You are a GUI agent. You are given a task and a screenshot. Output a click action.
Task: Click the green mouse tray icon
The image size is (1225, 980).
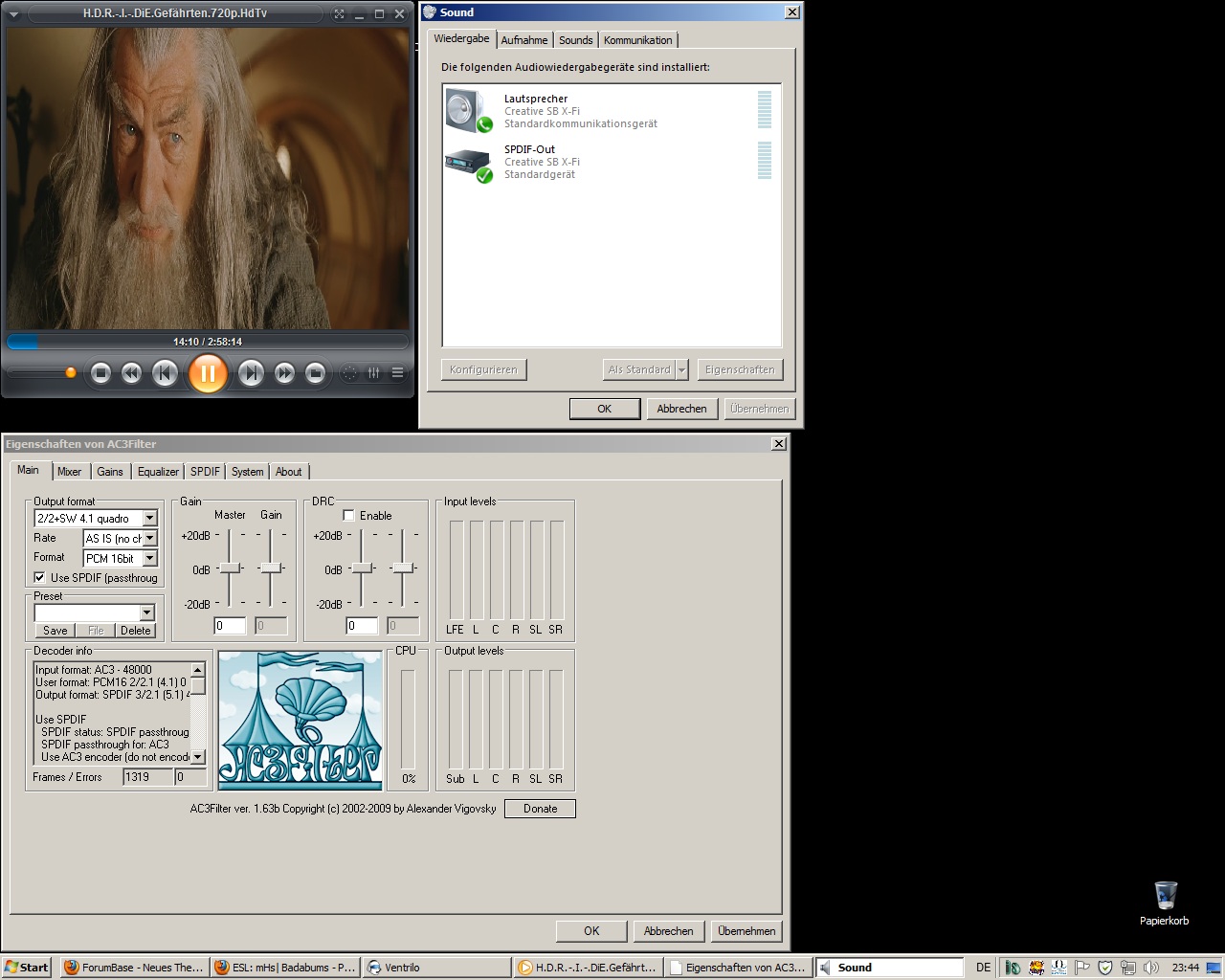pos(1013,968)
